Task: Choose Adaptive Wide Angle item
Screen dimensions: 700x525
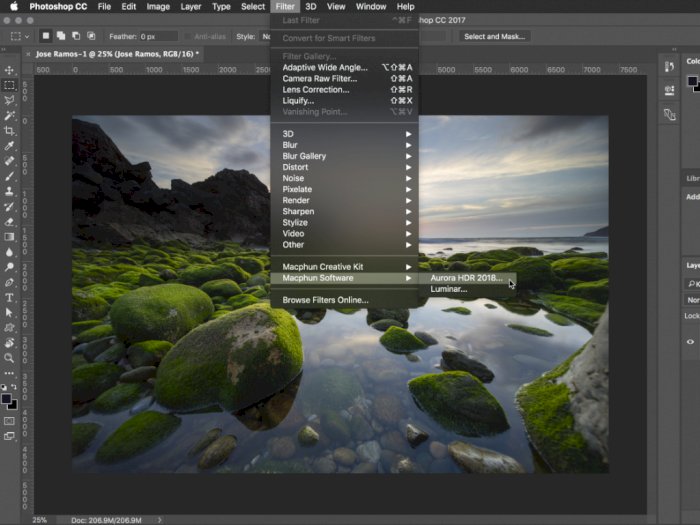Action: [344, 67]
